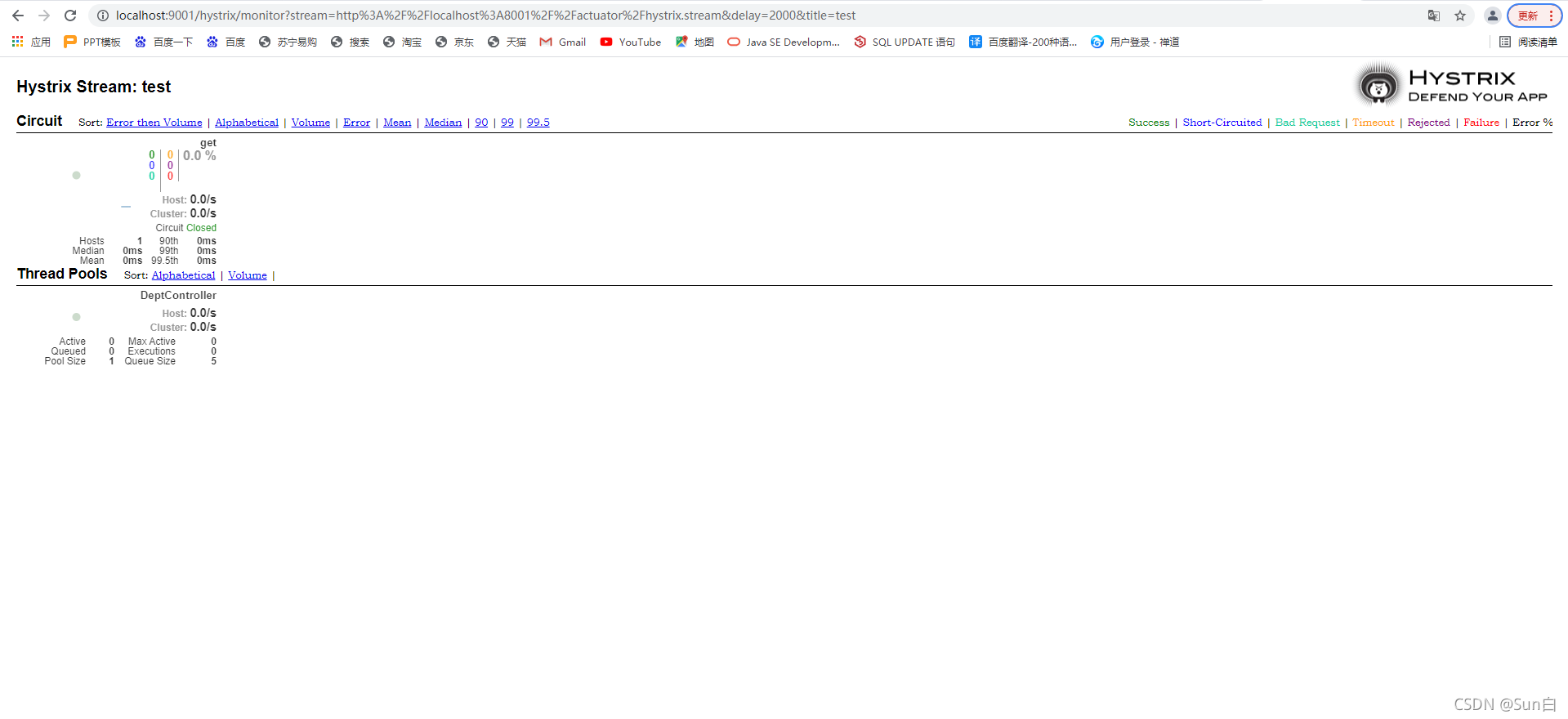
Task: Click the Thread Pools section heading
Action: [x=62, y=274]
